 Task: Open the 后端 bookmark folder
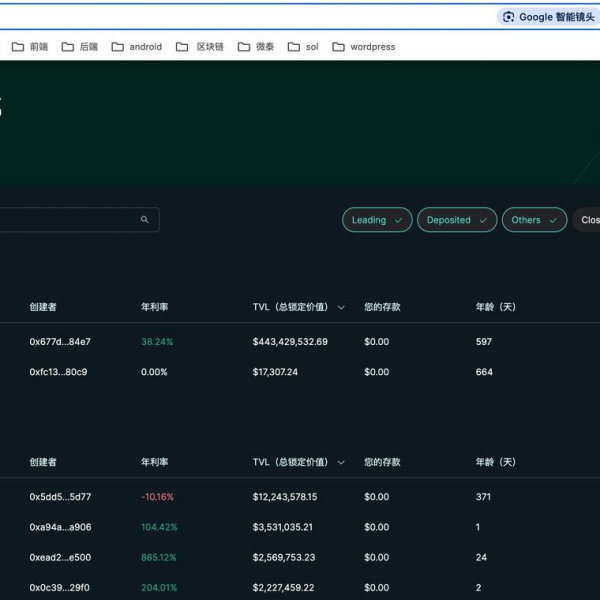pyautogui.click(x=80, y=47)
